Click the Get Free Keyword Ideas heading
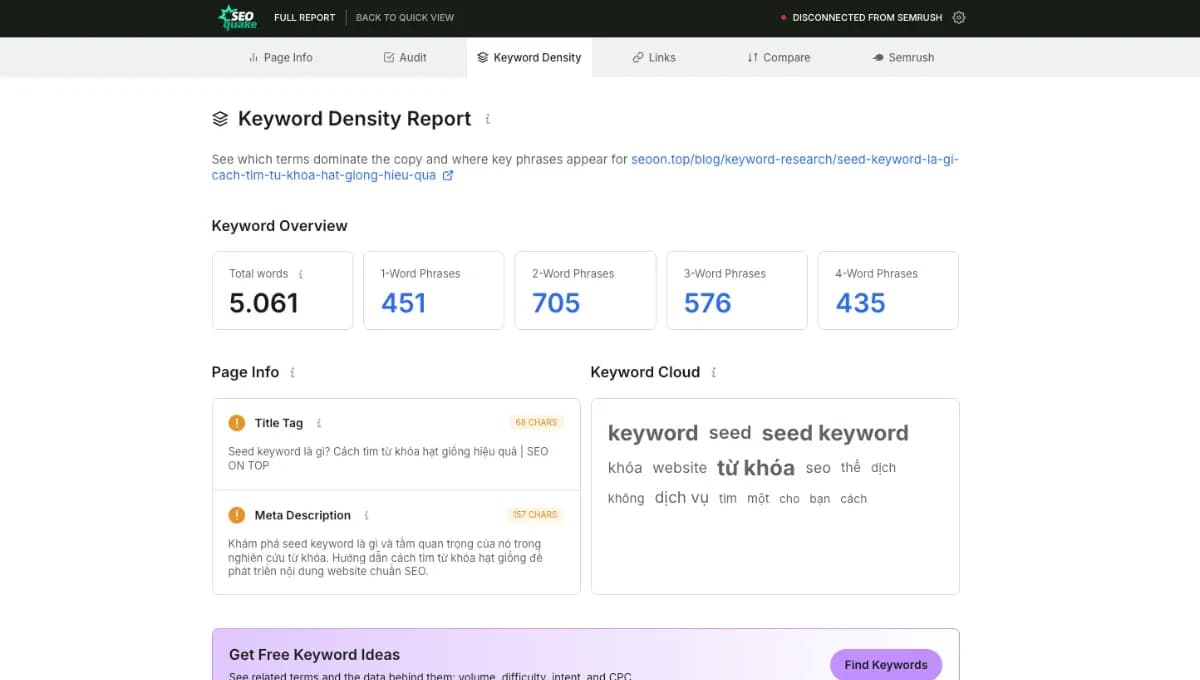 [314, 655]
